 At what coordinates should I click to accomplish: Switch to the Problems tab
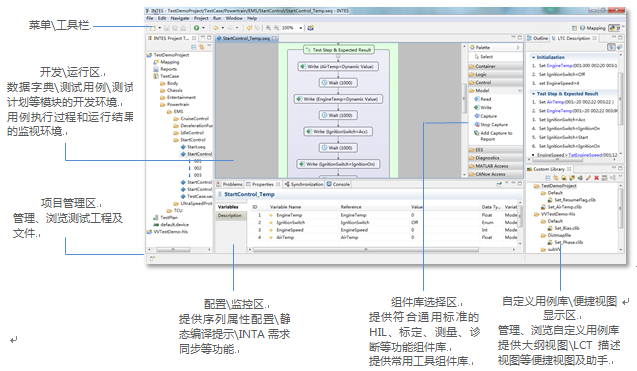click(x=230, y=184)
